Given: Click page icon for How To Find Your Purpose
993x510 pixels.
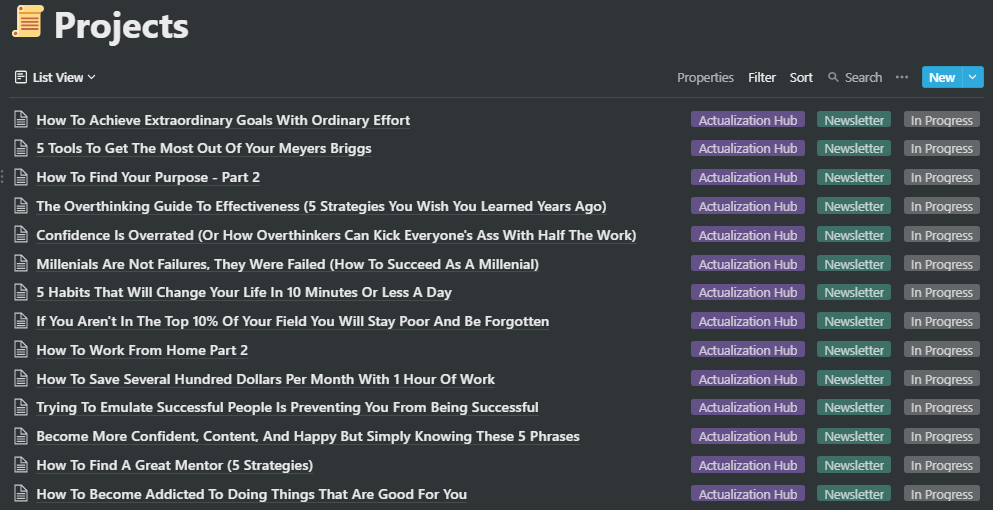Looking at the screenshot, I should [22, 177].
